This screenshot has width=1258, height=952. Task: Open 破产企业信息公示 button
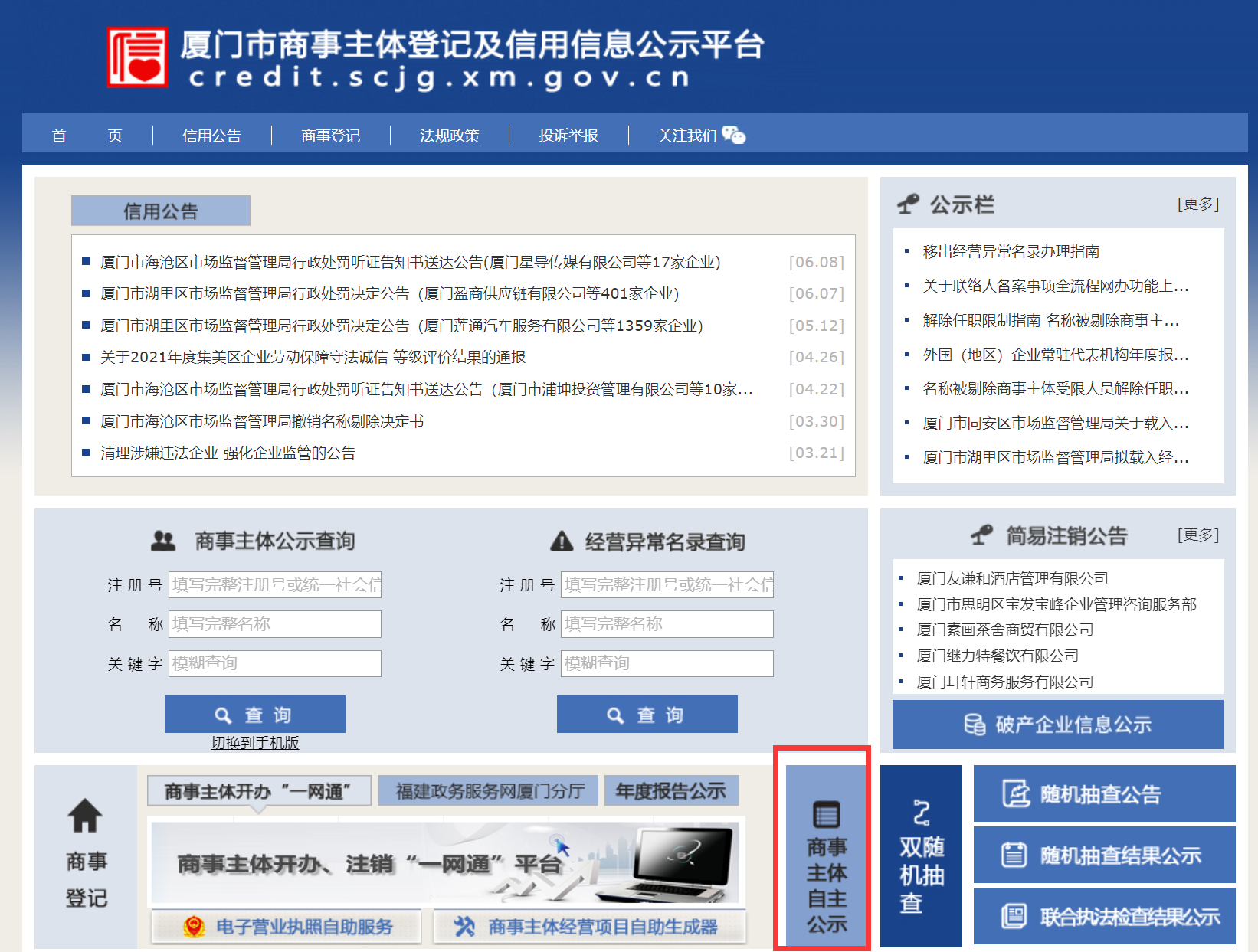[1058, 725]
